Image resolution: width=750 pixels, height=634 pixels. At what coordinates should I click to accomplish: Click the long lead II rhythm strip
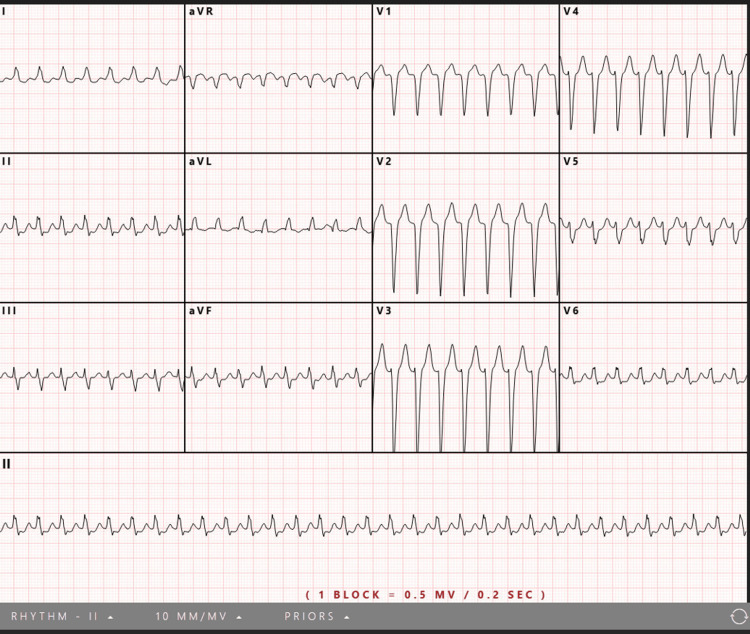[x=375, y=526]
